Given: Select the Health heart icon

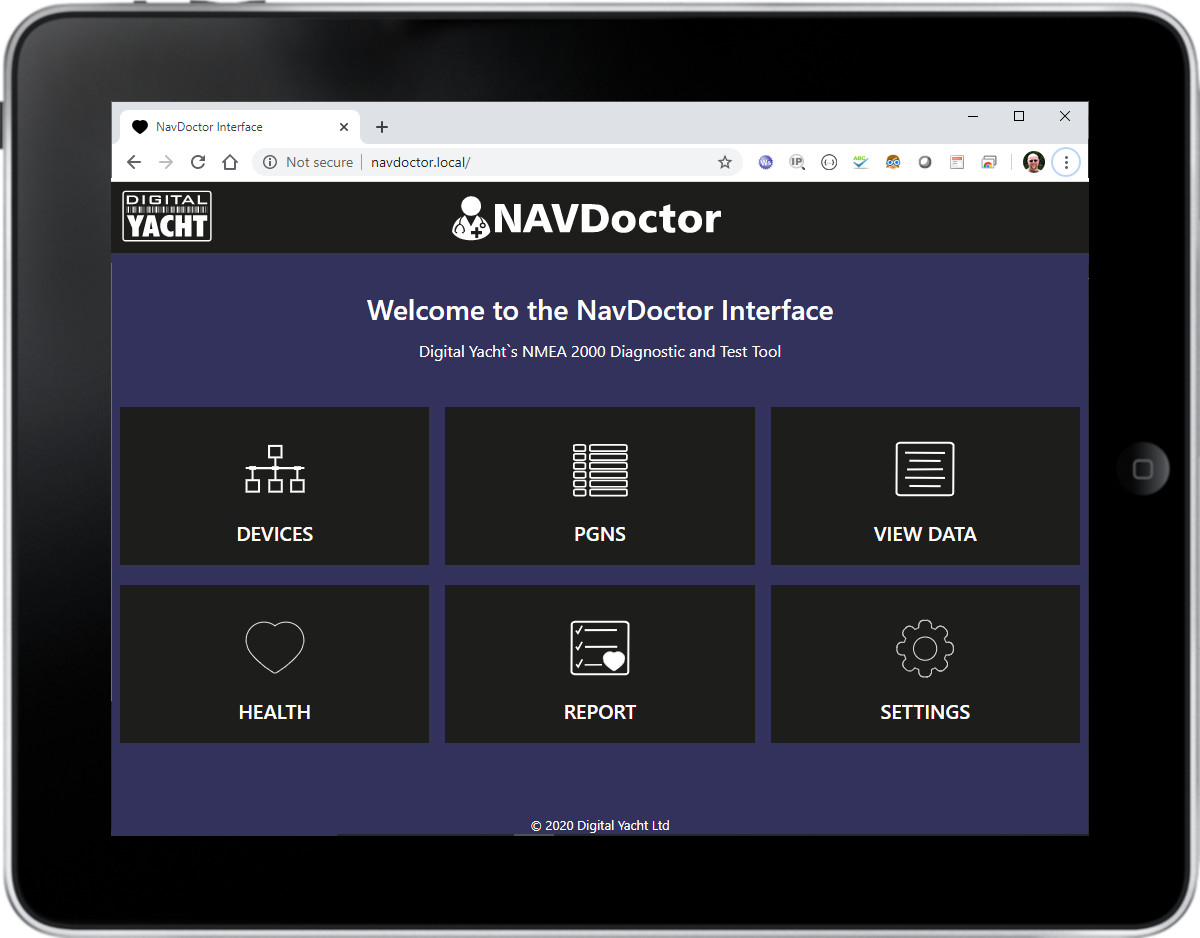Looking at the screenshot, I should (x=274, y=647).
